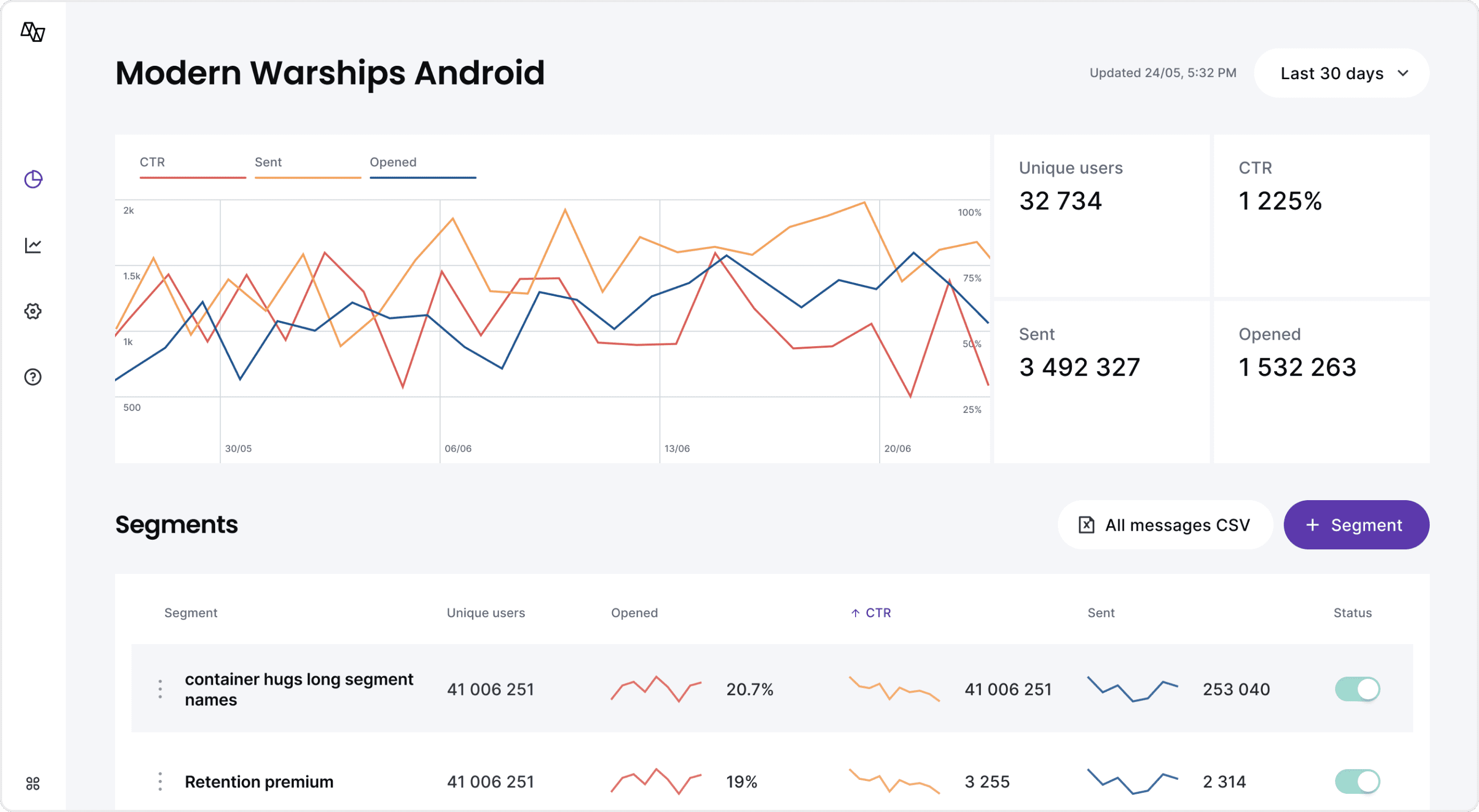
Task: Click the 'Modern Warships Android' title
Action: [x=330, y=73]
